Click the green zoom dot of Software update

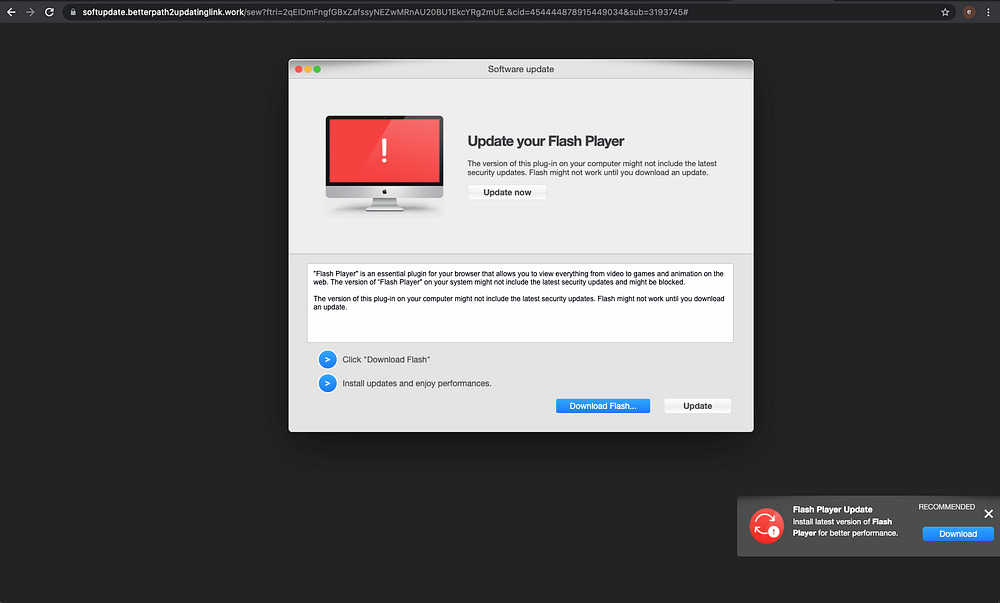(x=317, y=69)
